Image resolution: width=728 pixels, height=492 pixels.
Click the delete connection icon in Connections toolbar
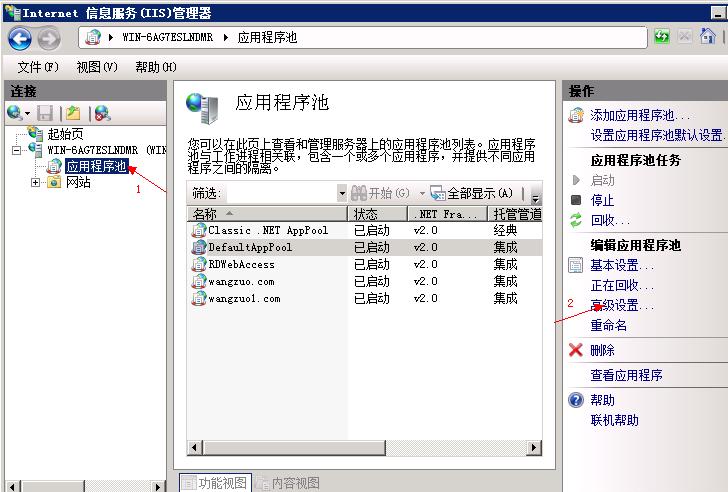101,114
